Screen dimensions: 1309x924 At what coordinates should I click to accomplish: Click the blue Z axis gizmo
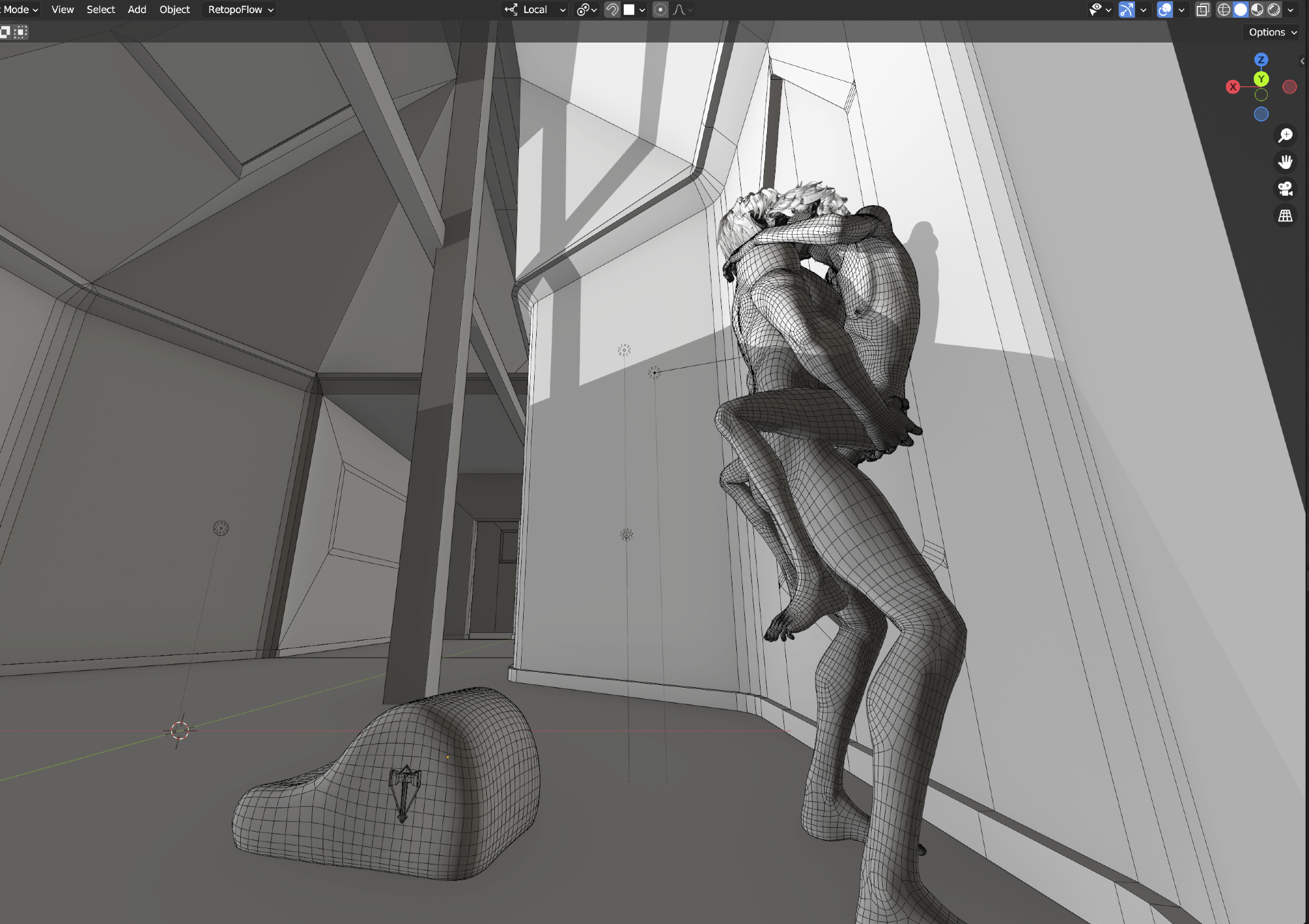click(1261, 60)
